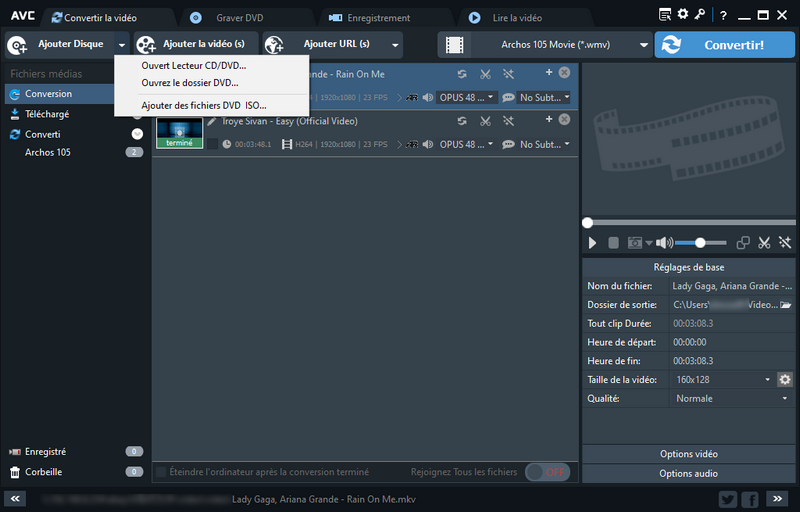Image resolution: width=800 pixels, height=512 pixels.
Task: Mute preview via speaker icon
Action: click(664, 243)
